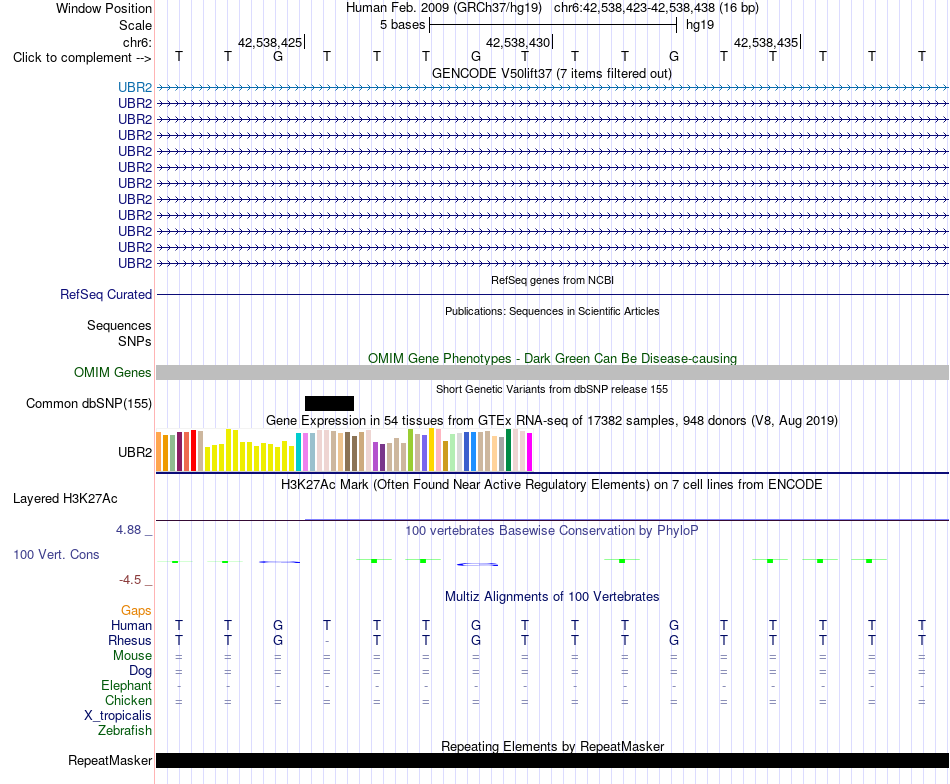Screen dimensions: 950x784
Task: Click '100 vertebrates Basewise Conservation by PhyloP' title
Action: point(551,531)
